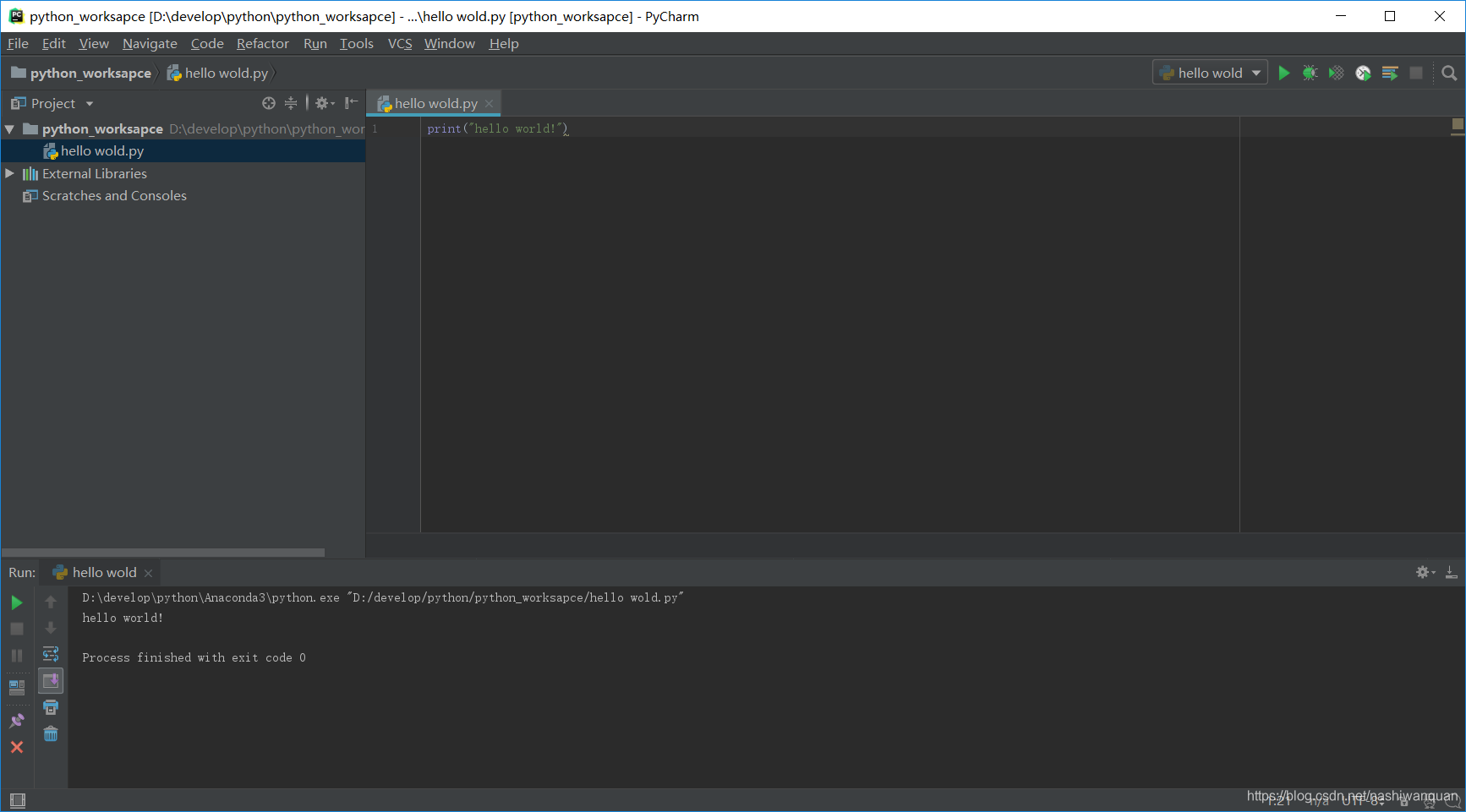This screenshot has height=812, width=1466.
Task: Open the Tools menu
Action: coord(357,43)
